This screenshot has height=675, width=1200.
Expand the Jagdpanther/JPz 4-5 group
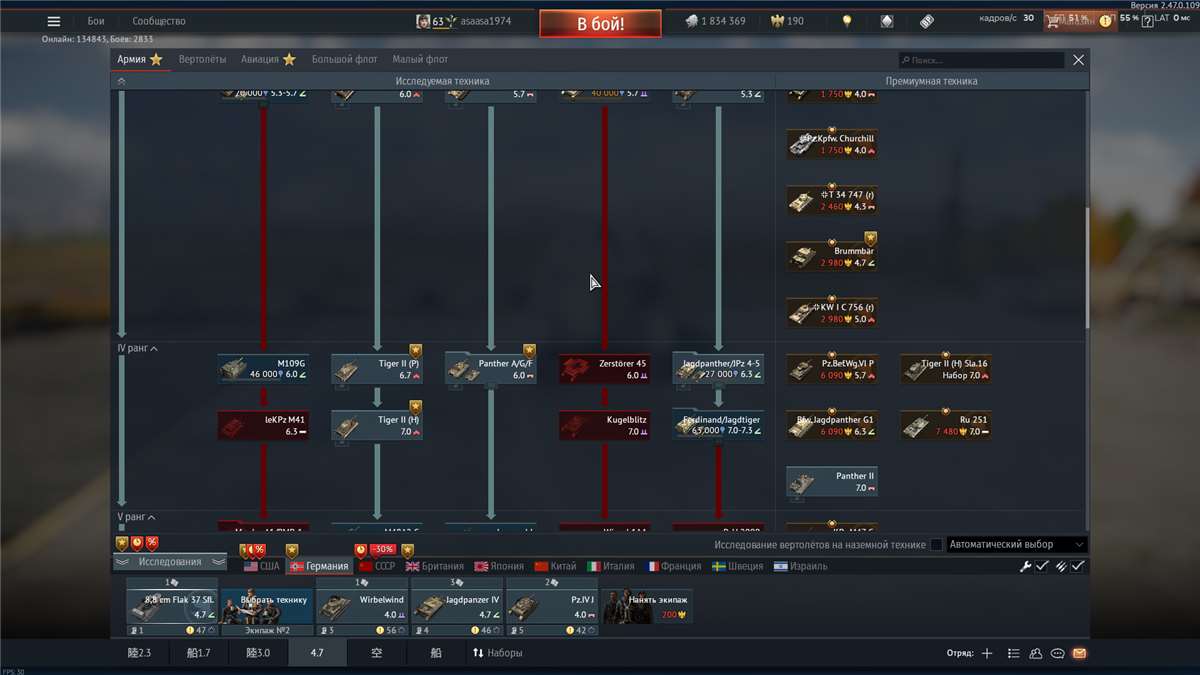click(x=718, y=369)
